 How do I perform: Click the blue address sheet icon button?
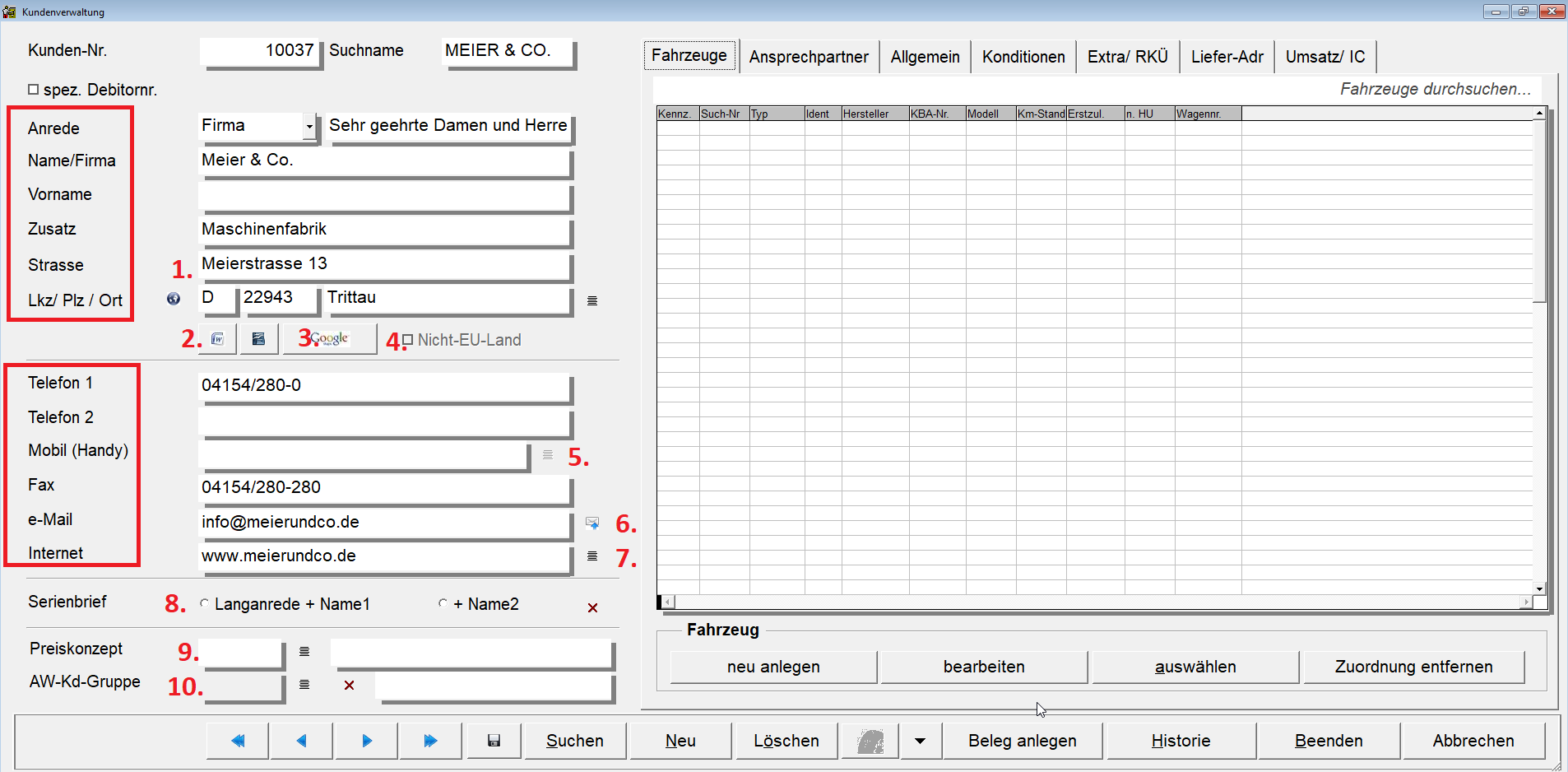coord(258,339)
